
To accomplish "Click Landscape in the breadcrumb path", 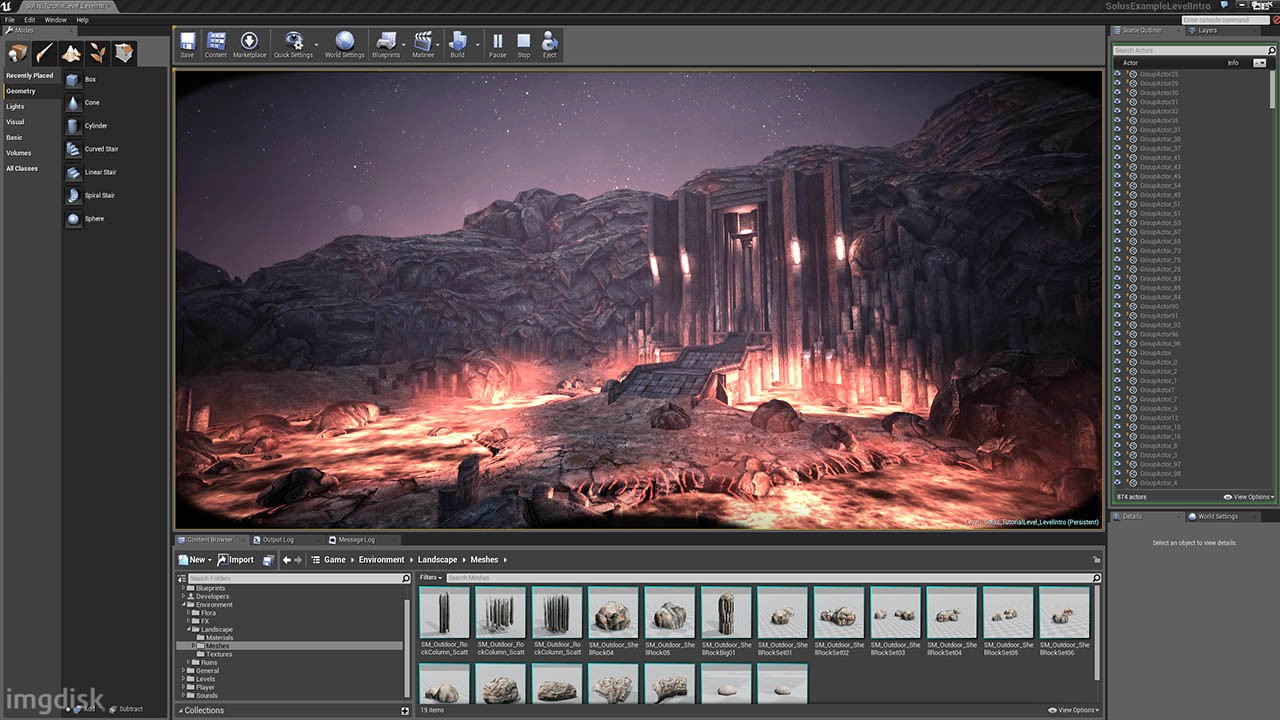I will 437,560.
